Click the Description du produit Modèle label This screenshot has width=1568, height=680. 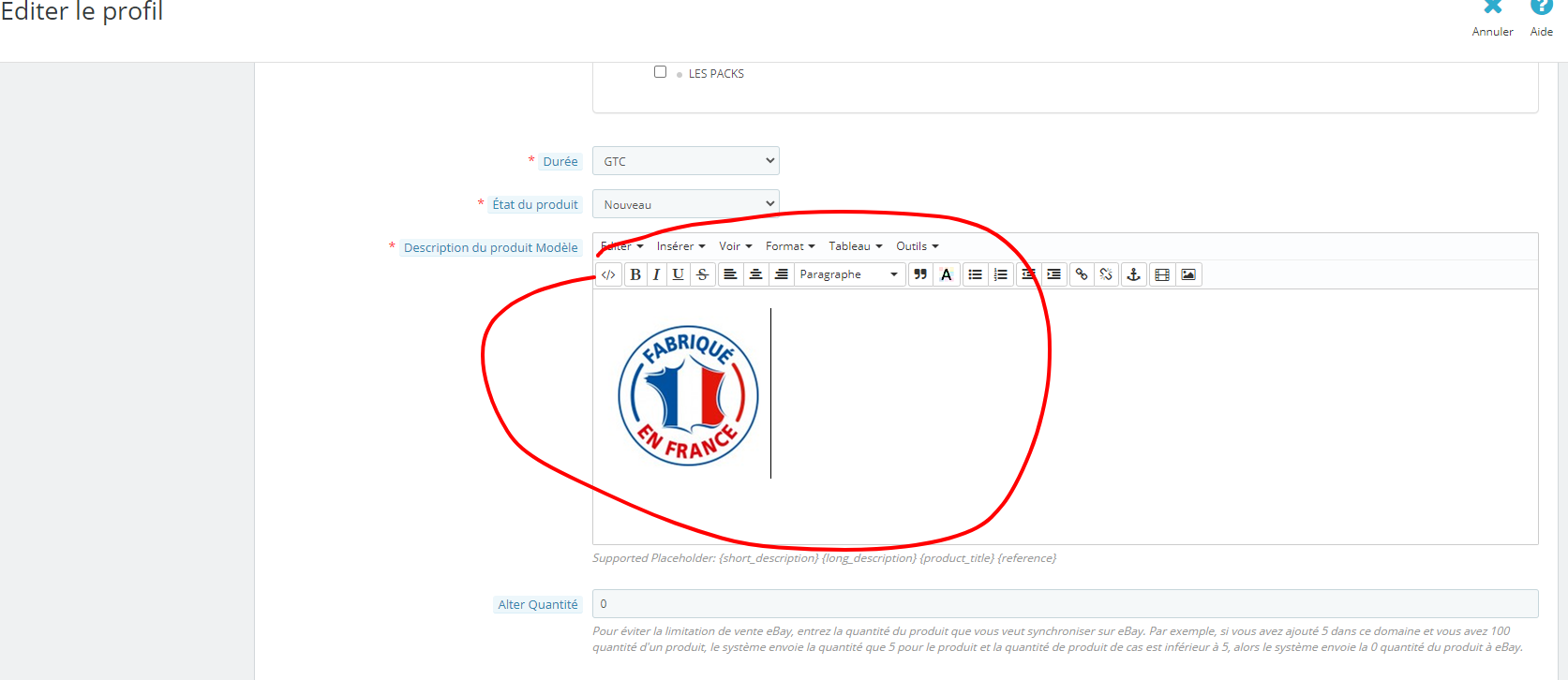pyautogui.click(x=491, y=247)
